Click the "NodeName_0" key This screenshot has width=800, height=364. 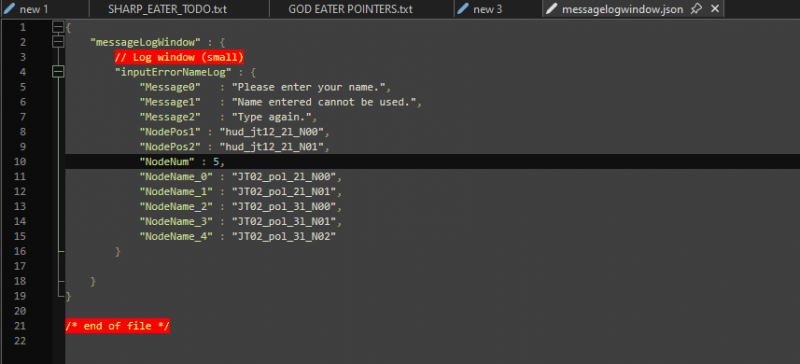pyautogui.click(x=177, y=177)
